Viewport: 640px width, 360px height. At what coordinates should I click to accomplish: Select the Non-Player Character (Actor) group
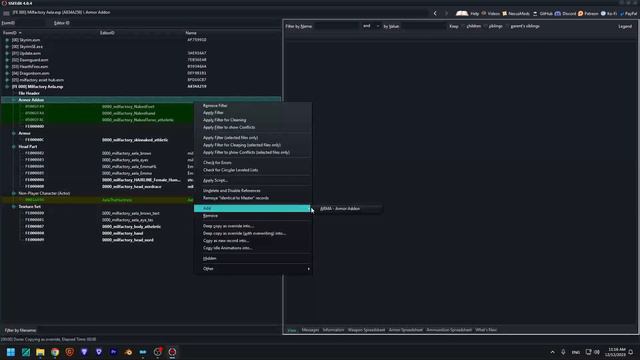44,193
